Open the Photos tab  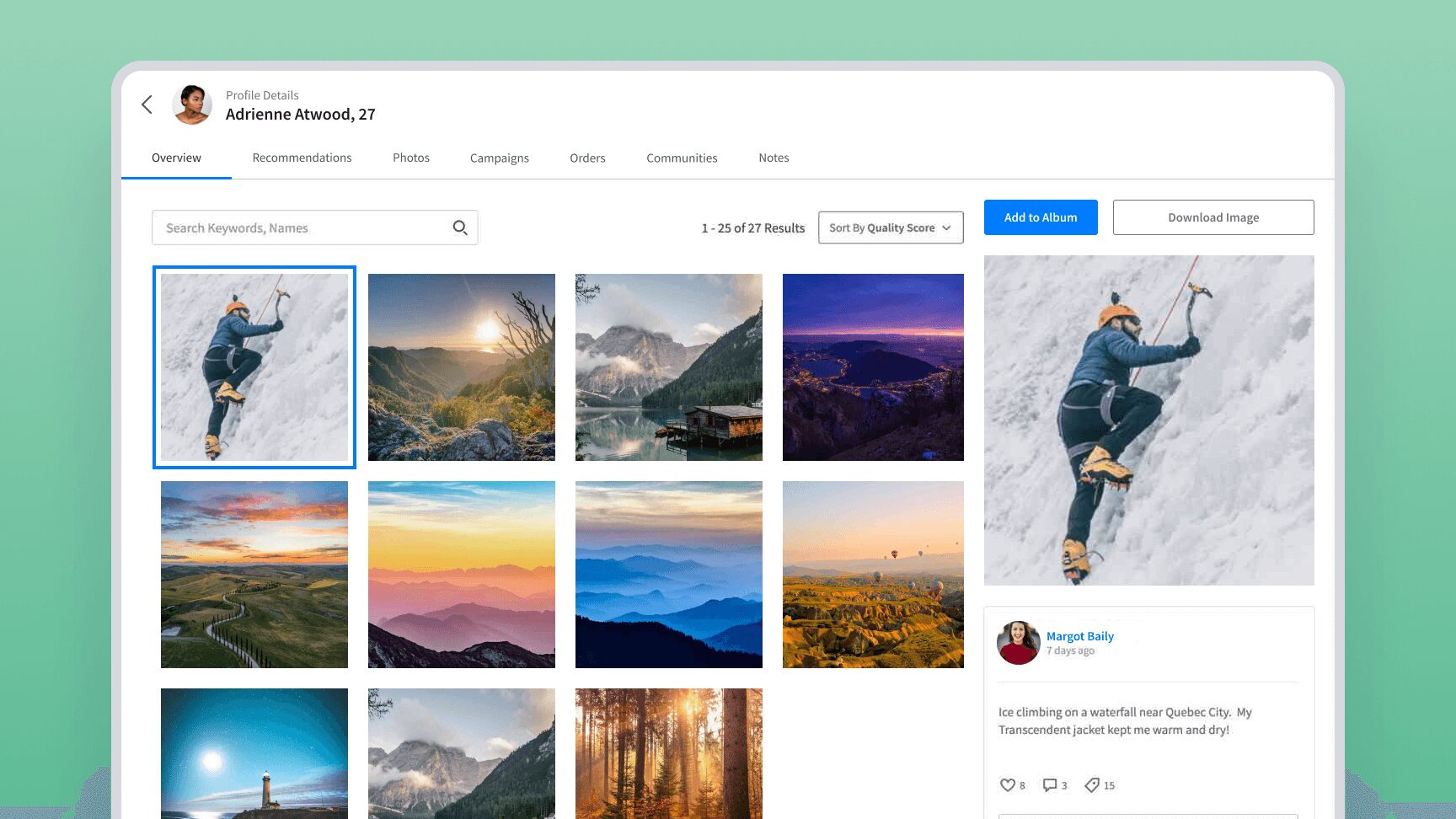411,158
